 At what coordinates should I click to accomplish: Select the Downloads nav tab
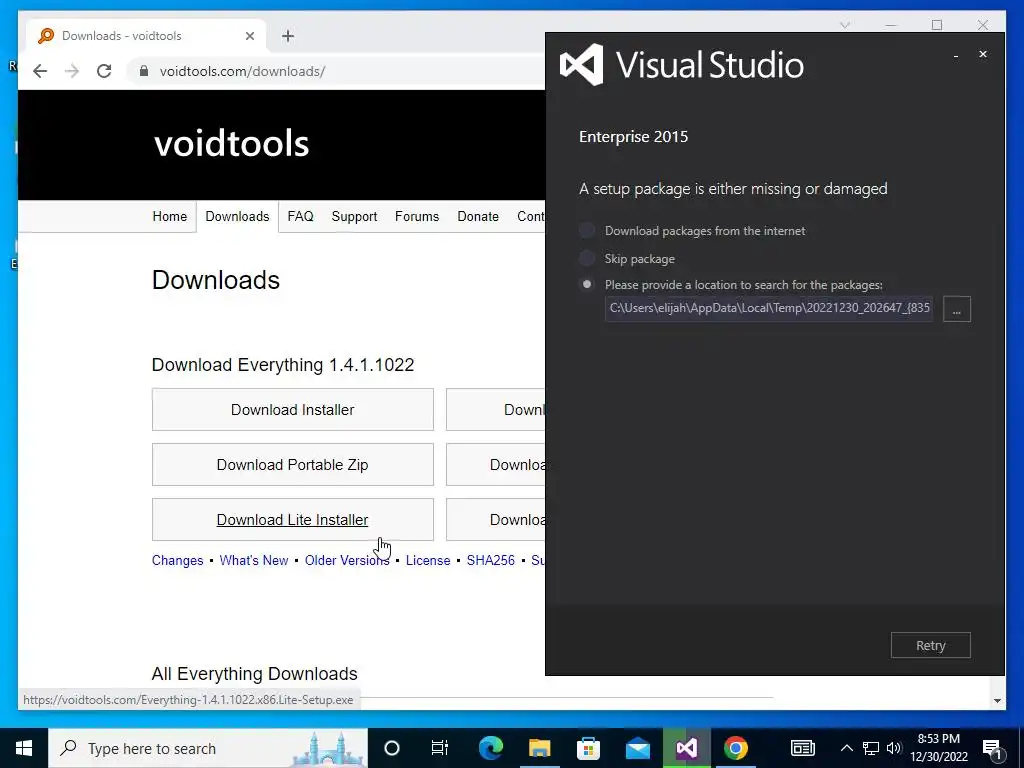(x=237, y=216)
